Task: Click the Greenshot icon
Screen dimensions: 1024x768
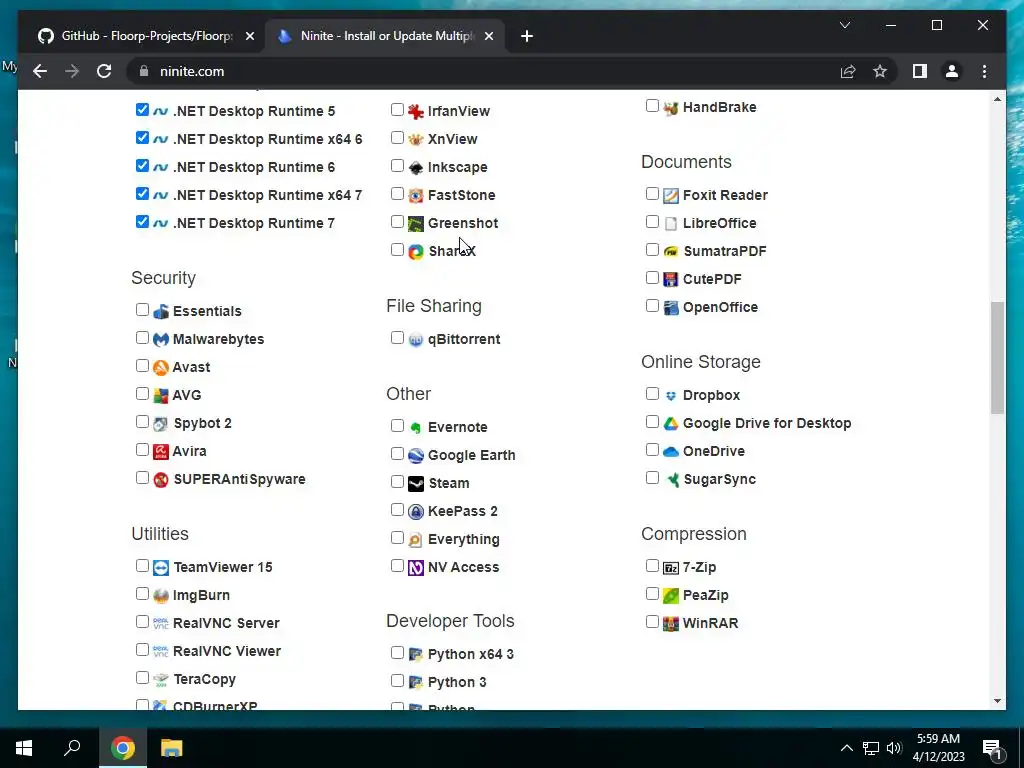Action: (x=416, y=224)
